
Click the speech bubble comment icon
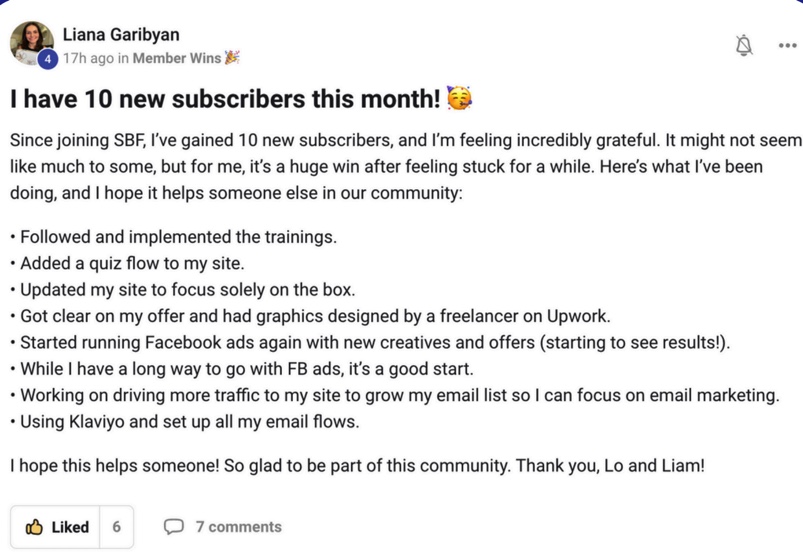[174, 527]
